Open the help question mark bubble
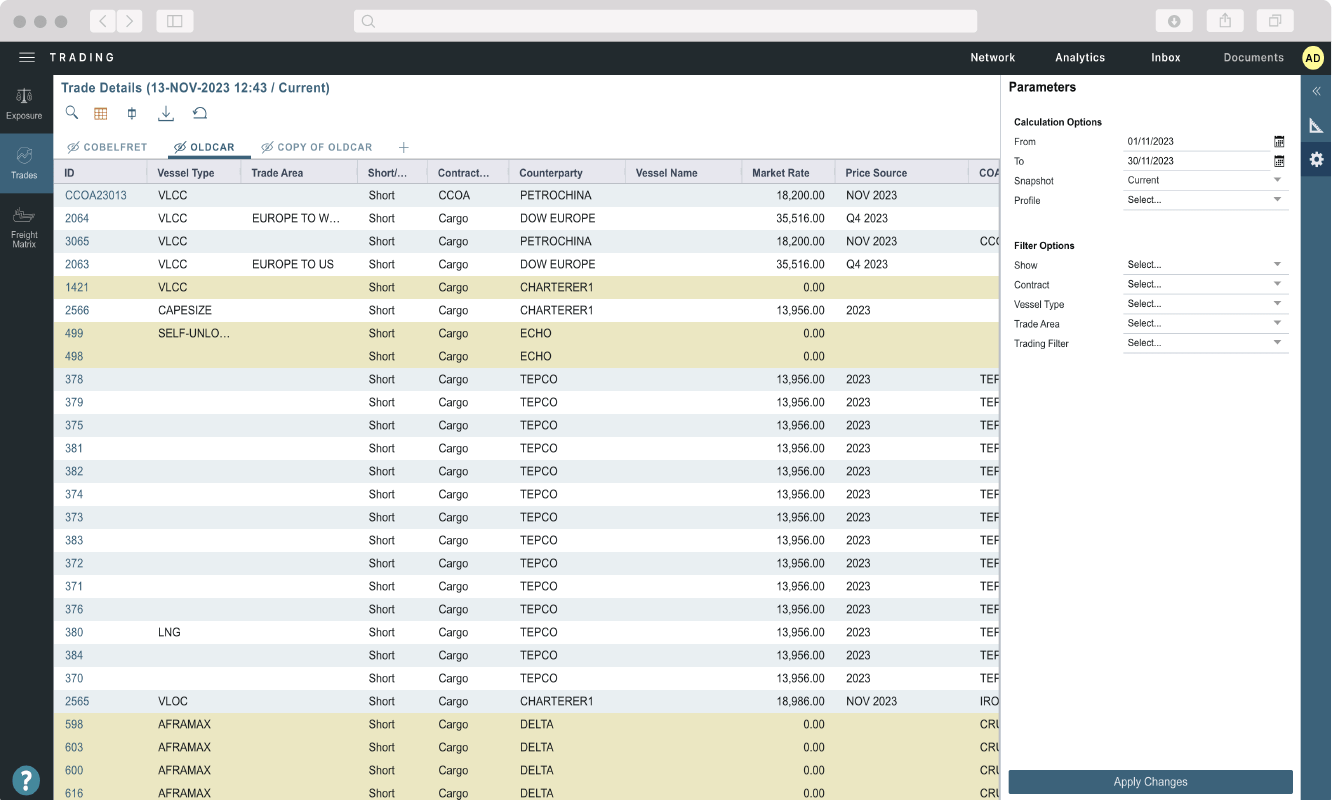The image size is (1332, 800). click(26, 780)
